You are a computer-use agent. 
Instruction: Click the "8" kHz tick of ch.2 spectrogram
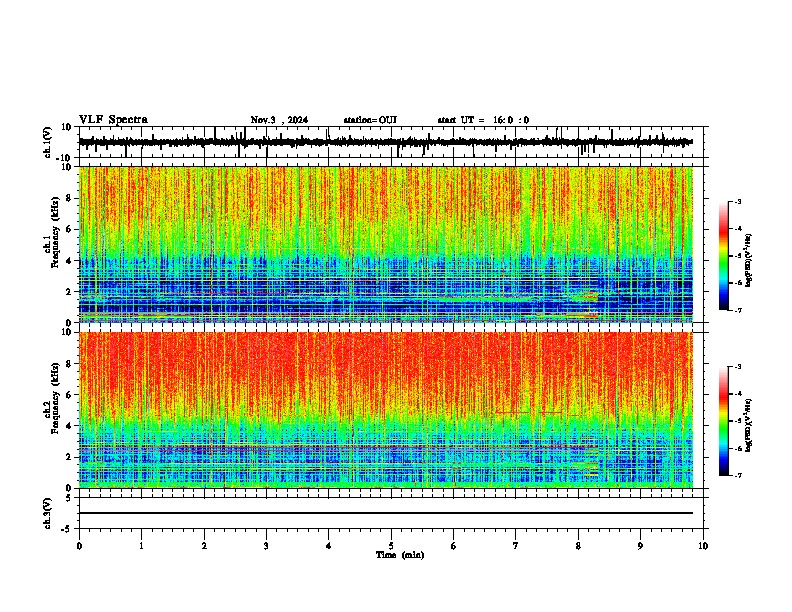coord(69,364)
